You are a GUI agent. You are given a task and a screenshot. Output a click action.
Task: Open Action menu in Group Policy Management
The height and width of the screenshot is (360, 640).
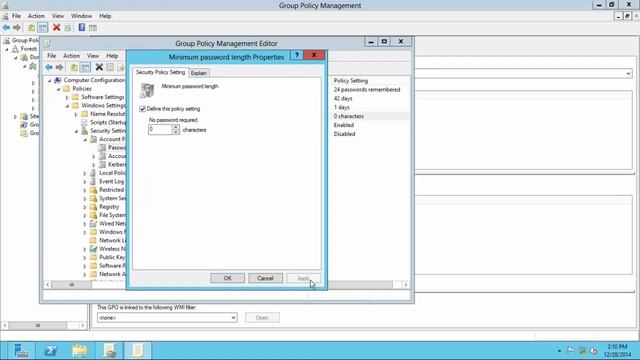pyautogui.click(x=36, y=16)
